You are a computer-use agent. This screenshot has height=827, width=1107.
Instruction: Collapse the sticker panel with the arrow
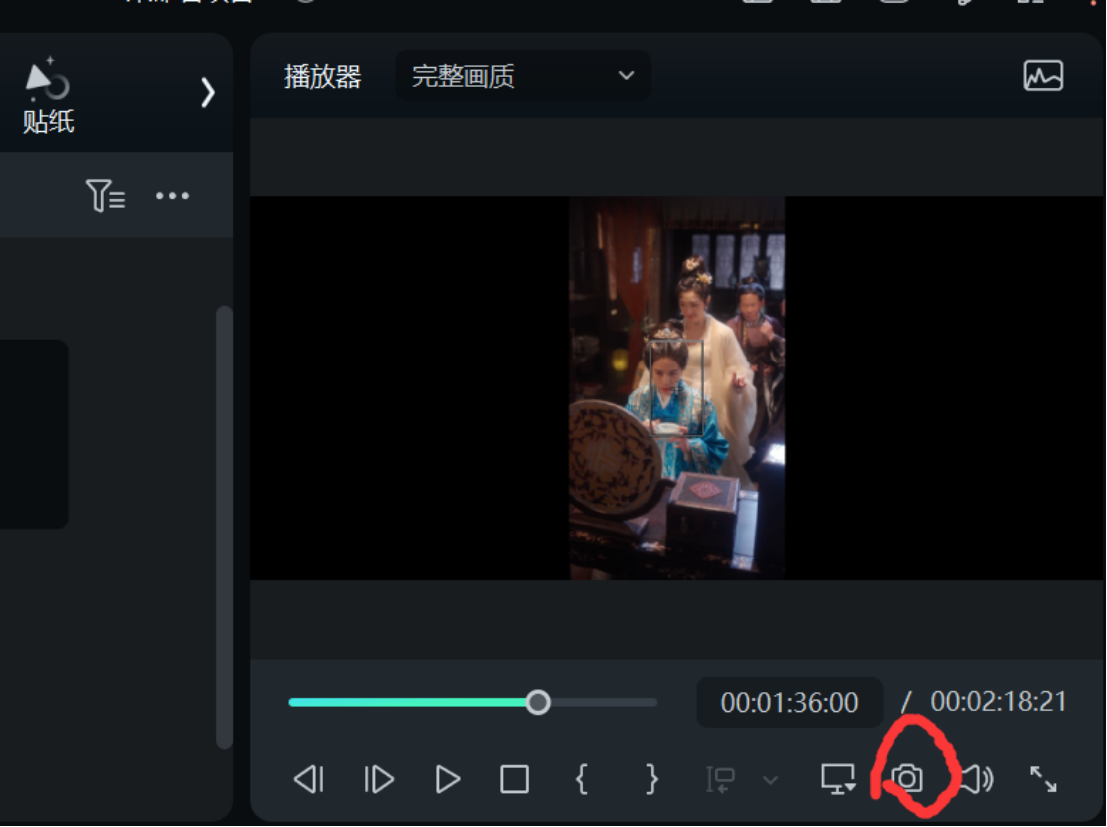(208, 93)
